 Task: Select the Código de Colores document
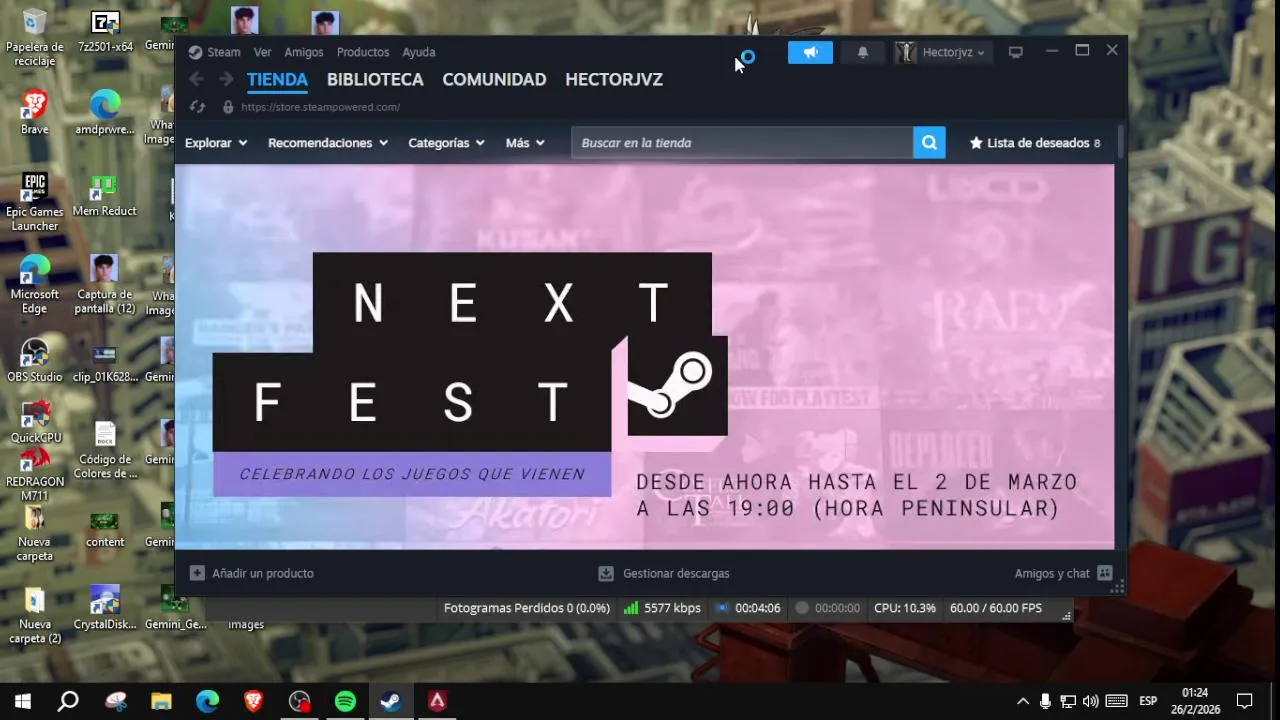click(x=104, y=449)
